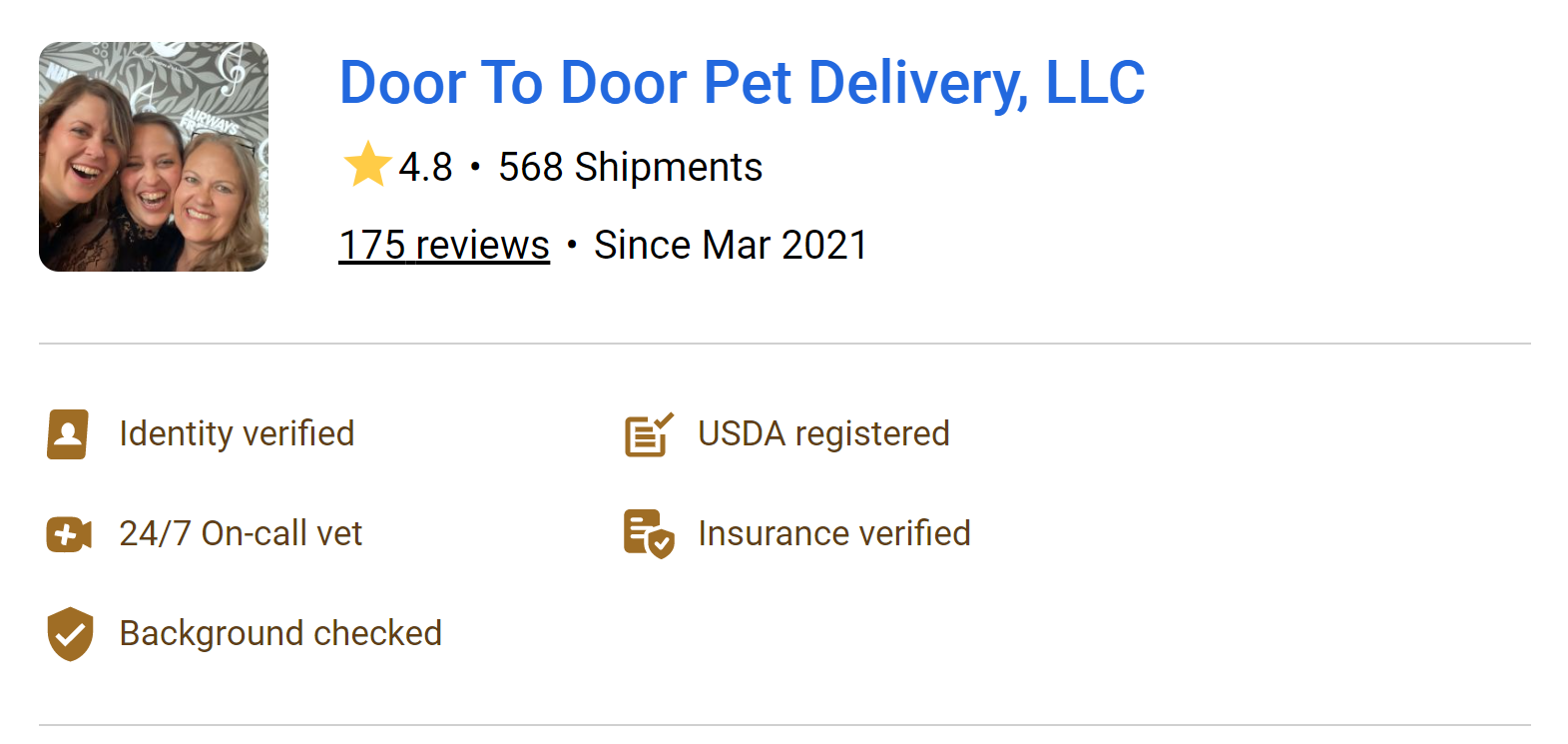Viewport: 1568px width, 744px height.
Task: Click the USDA registered checklist icon
Action: click(649, 434)
